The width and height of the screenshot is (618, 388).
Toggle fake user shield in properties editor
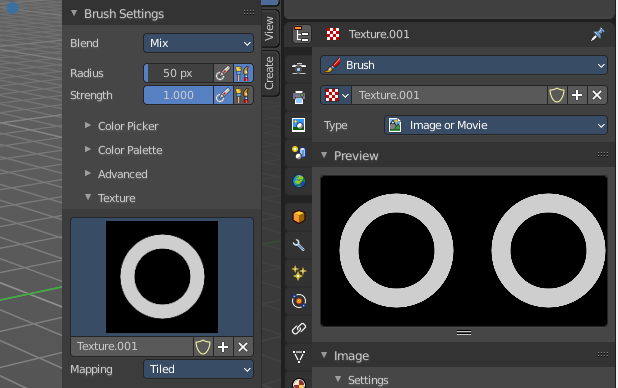[557, 95]
